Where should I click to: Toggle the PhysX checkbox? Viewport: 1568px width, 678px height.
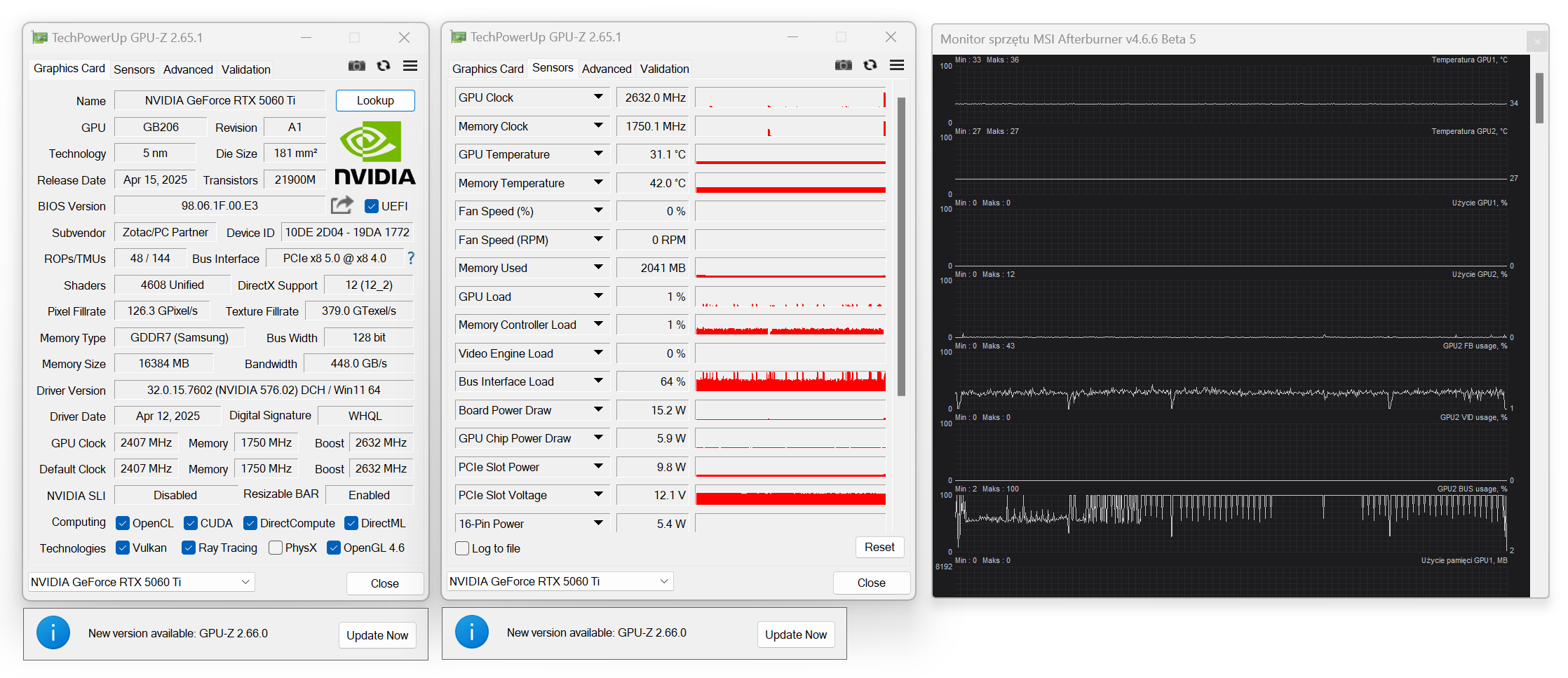(276, 548)
